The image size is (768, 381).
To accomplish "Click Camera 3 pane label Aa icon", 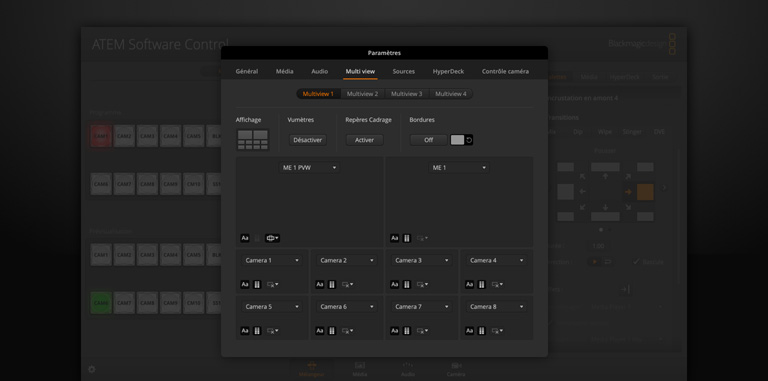I will click(395, 284).
